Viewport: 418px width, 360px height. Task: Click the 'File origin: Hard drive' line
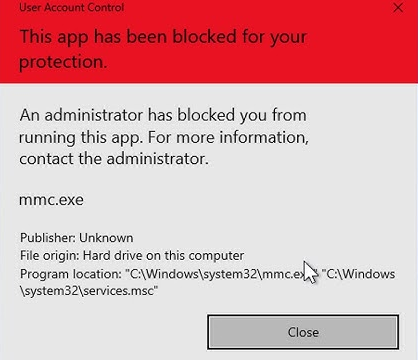(x=132, y=256)
